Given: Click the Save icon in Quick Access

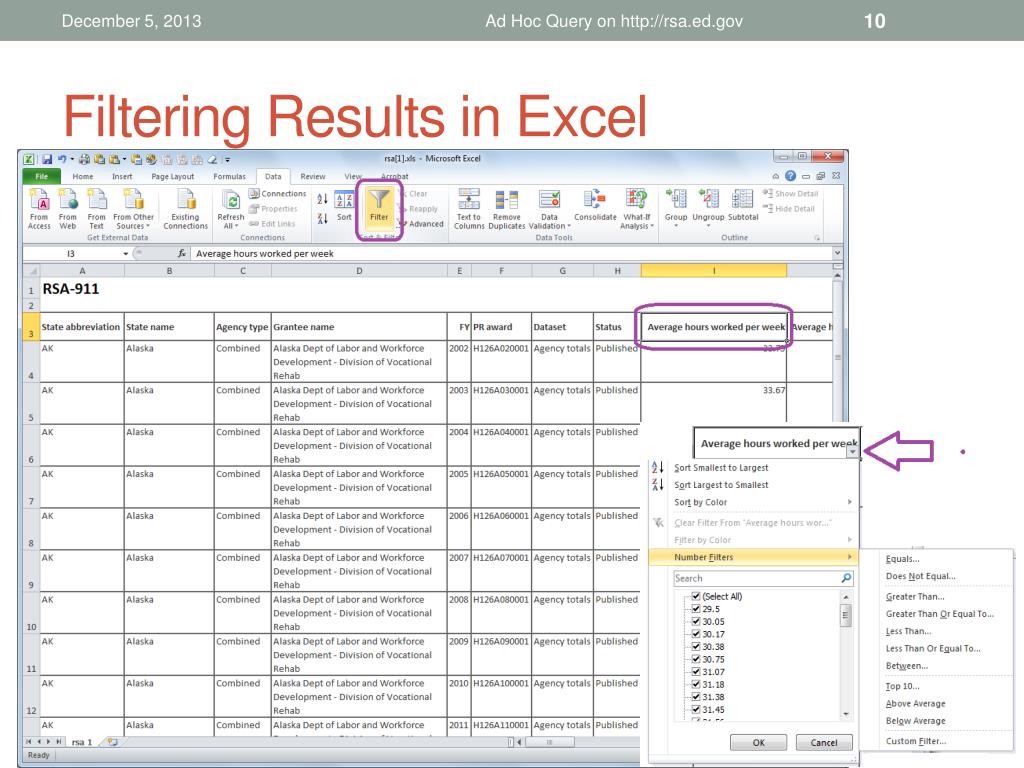Looking at the screenshot, I should click(47, 159).
